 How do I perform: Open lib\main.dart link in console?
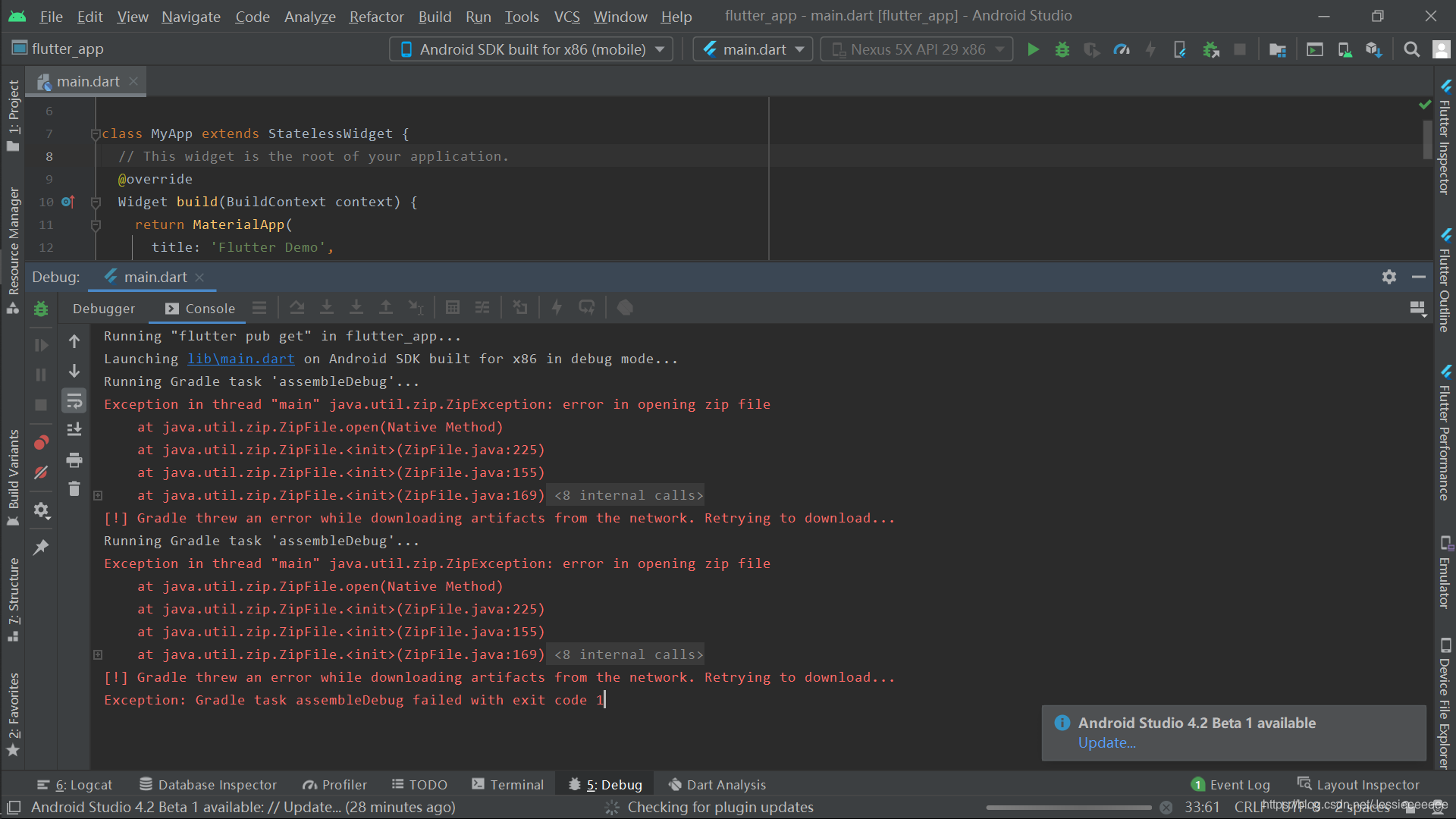[241, 359]
